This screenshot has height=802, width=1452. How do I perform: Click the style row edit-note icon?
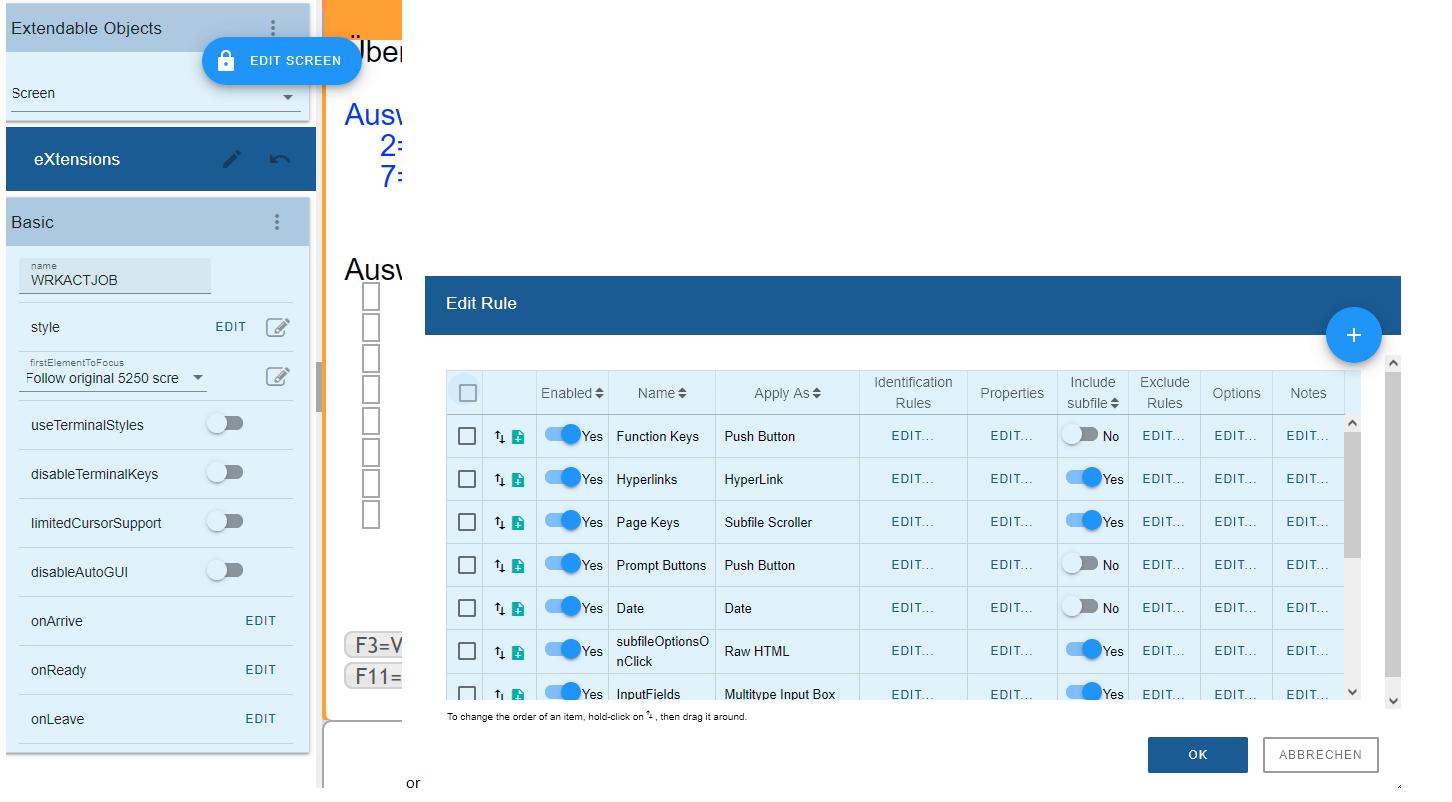[x=277, y=327]
